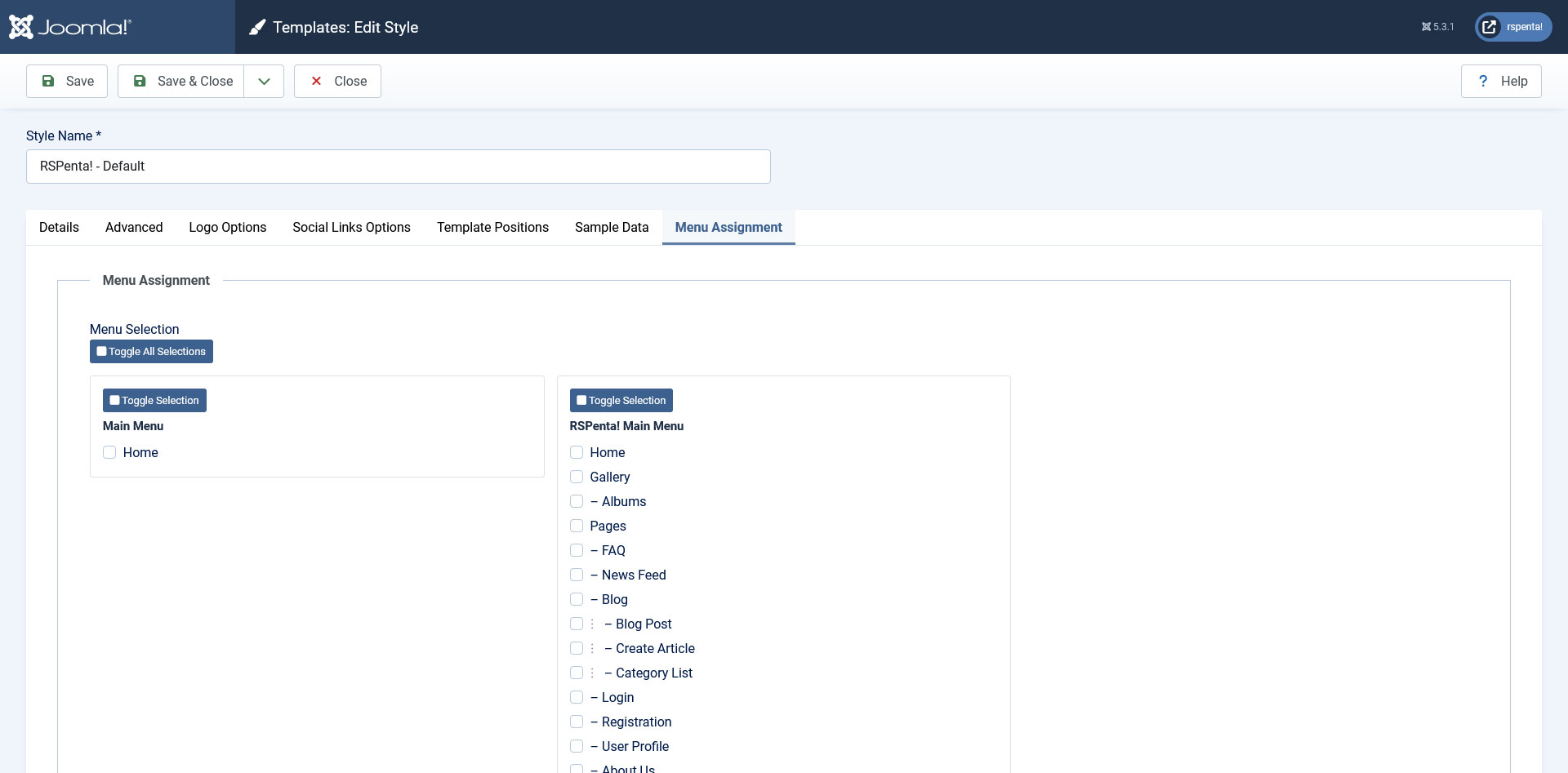
Task: Enable the Gallery menu item checkbox
Action: 577,477
